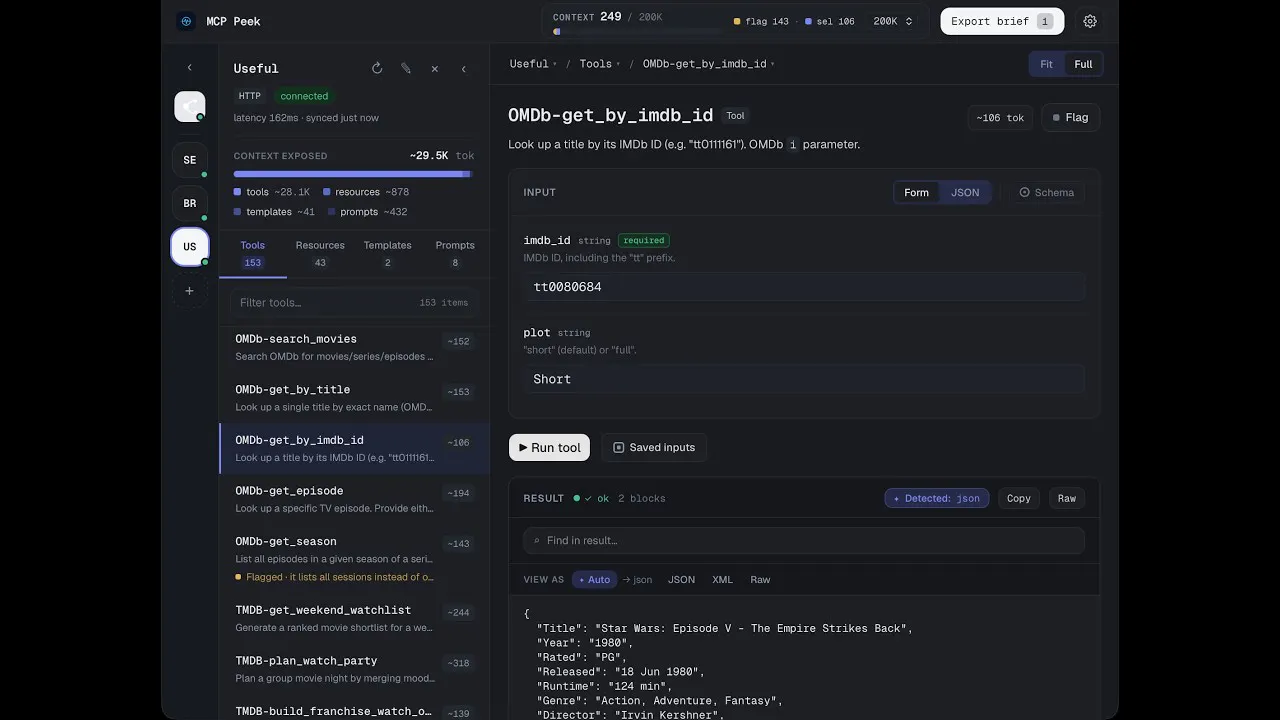
Task: Open Saved inputs
Action: coord(654,447)
